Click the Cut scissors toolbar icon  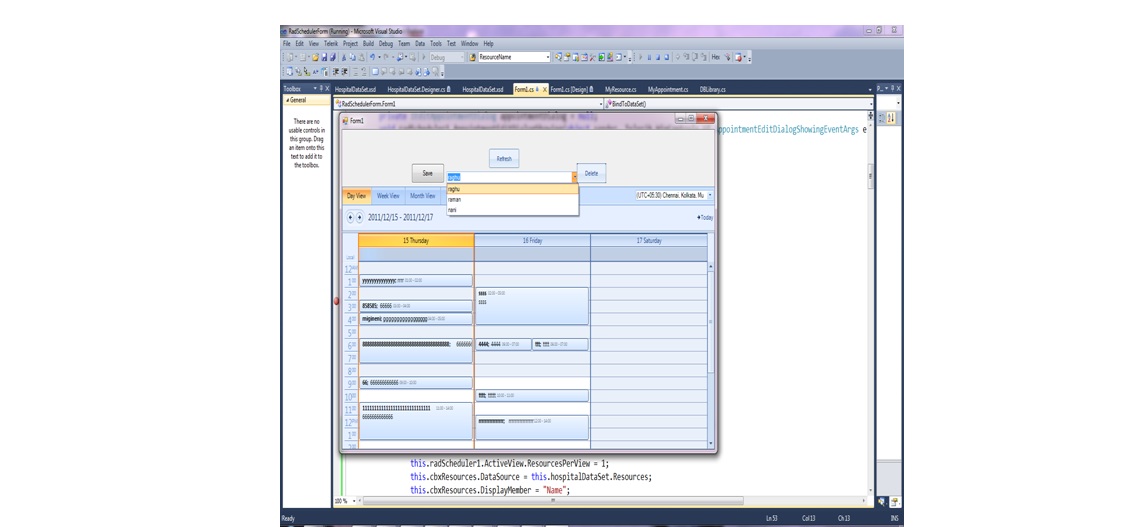tap(344, 57)
